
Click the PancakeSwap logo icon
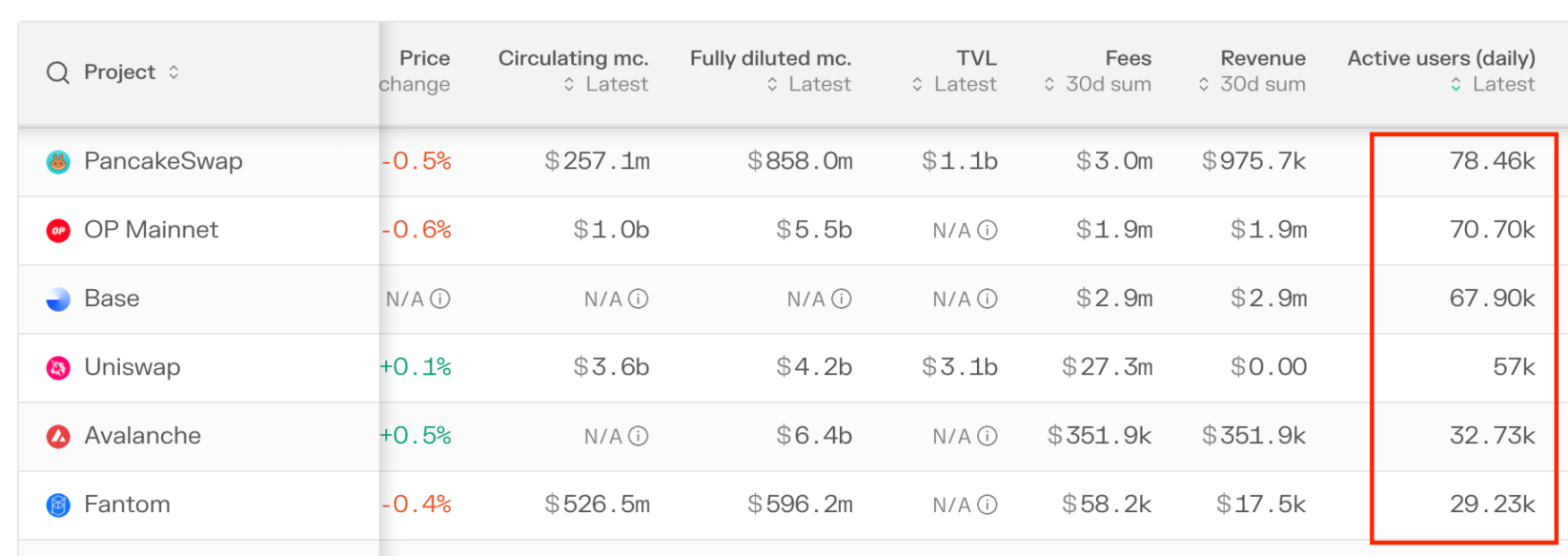pos(58,162)
